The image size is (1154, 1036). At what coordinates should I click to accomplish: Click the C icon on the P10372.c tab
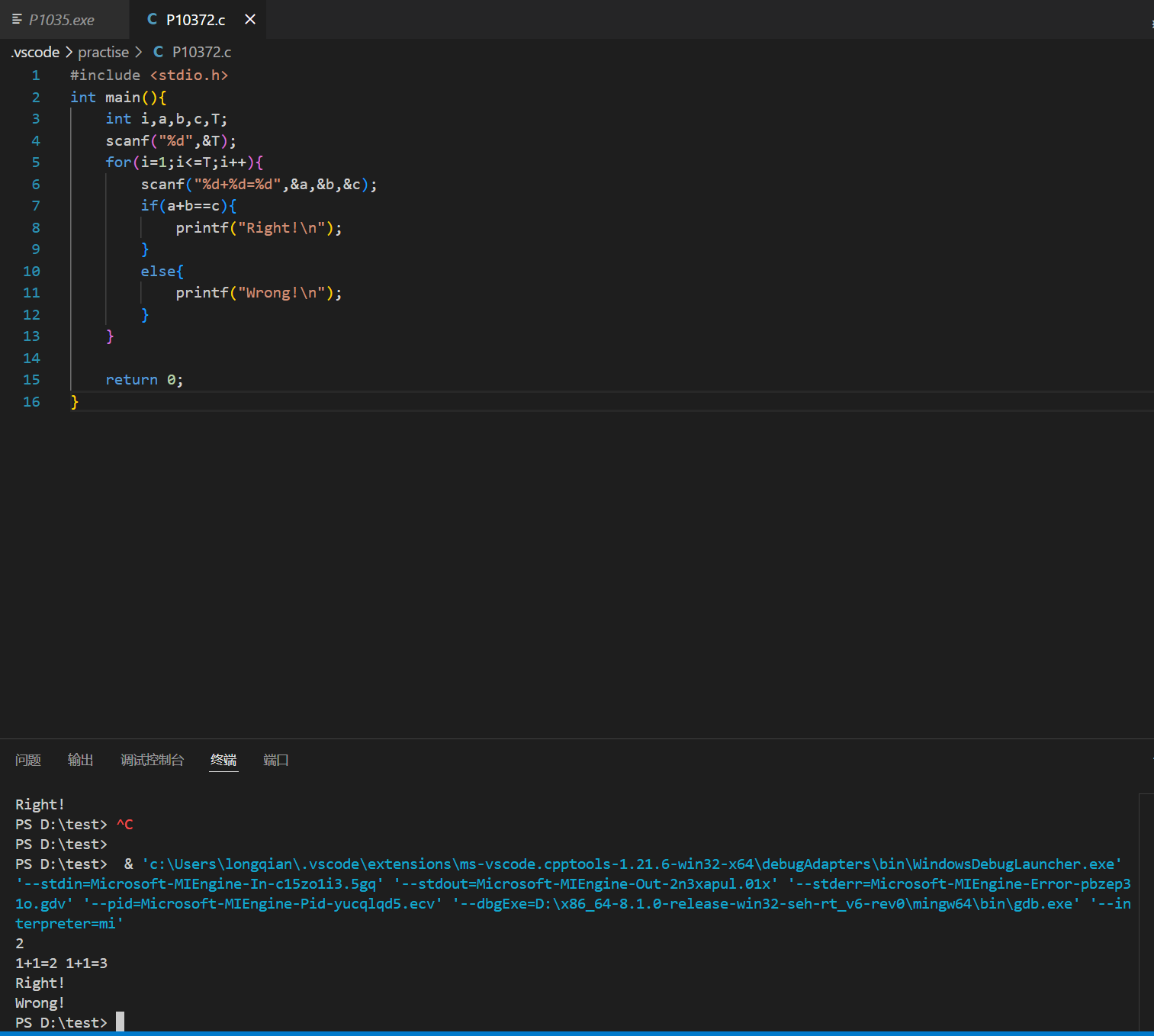tap(152, 20)
